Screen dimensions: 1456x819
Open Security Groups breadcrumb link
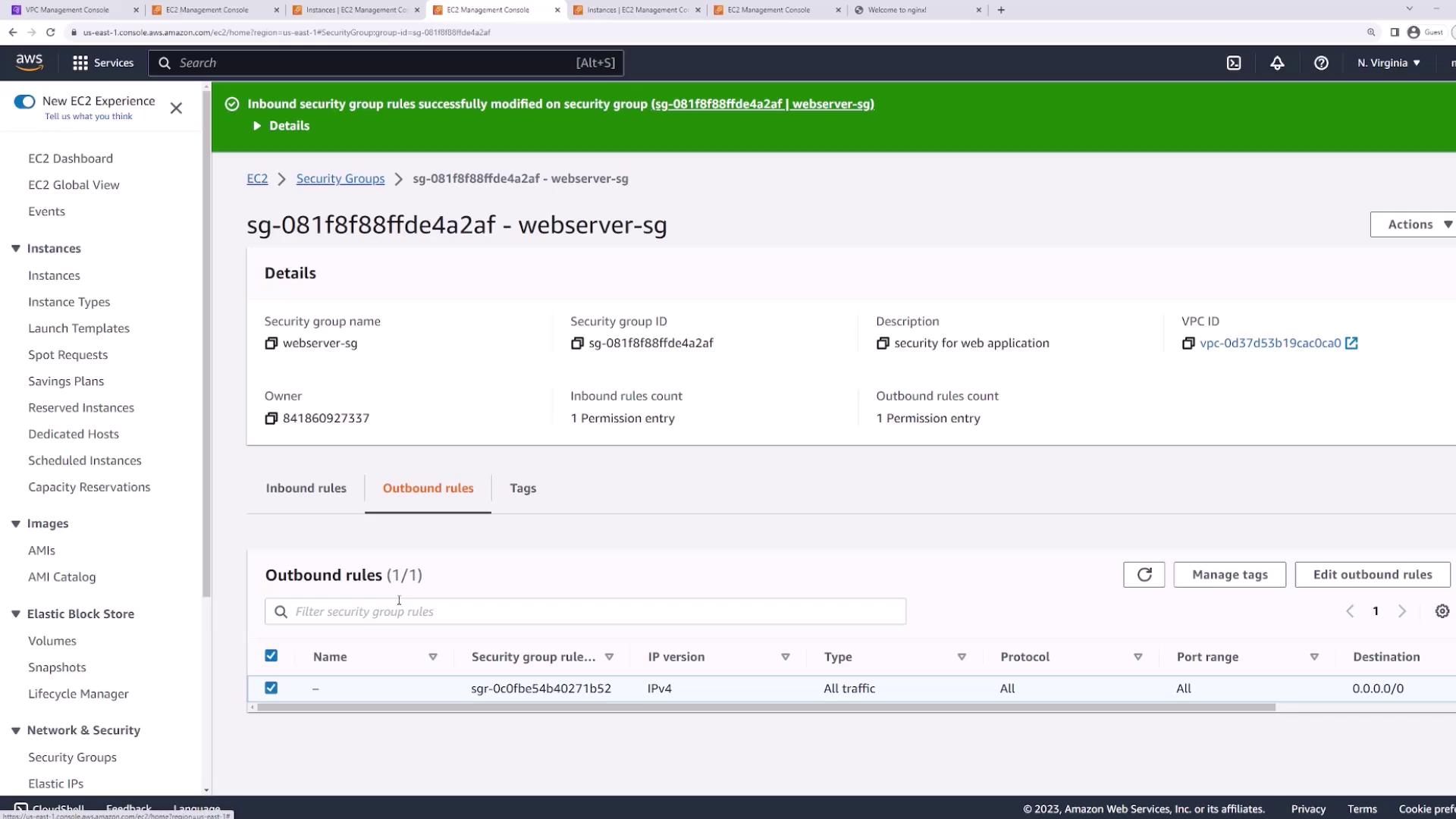340,179
